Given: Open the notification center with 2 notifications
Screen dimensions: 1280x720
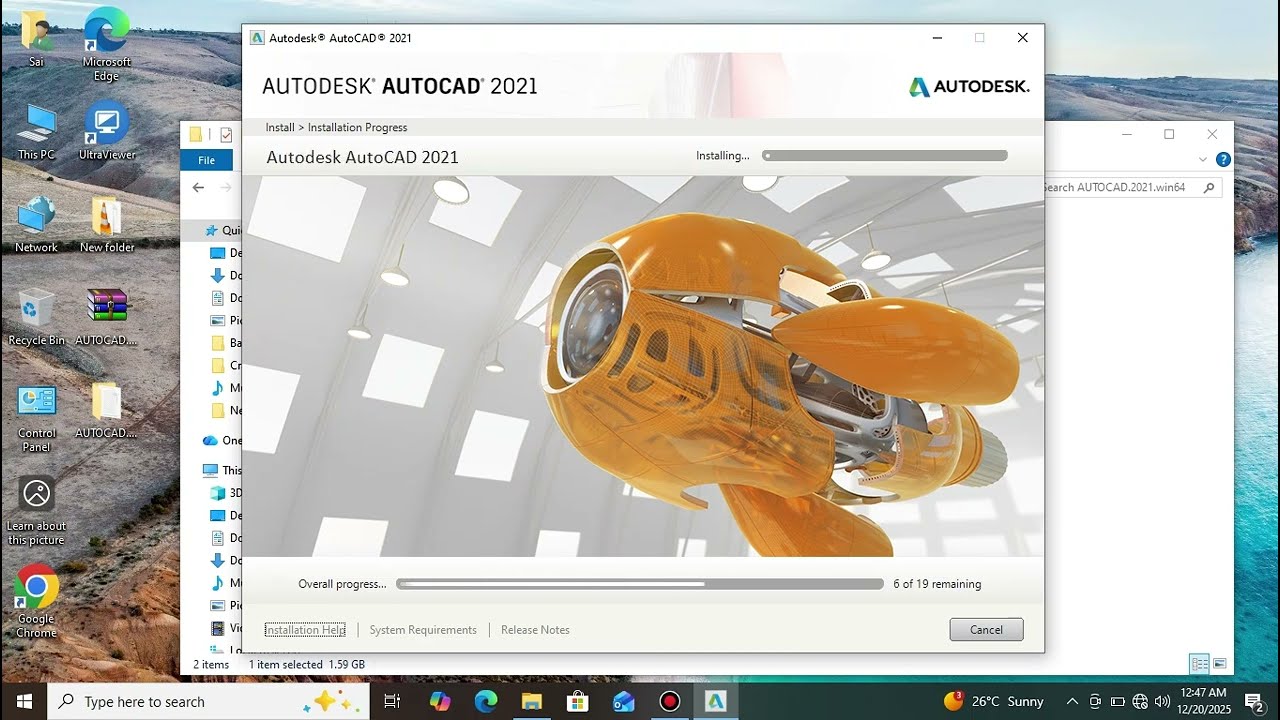Looking at the screenshot, I should [1255, 701].
